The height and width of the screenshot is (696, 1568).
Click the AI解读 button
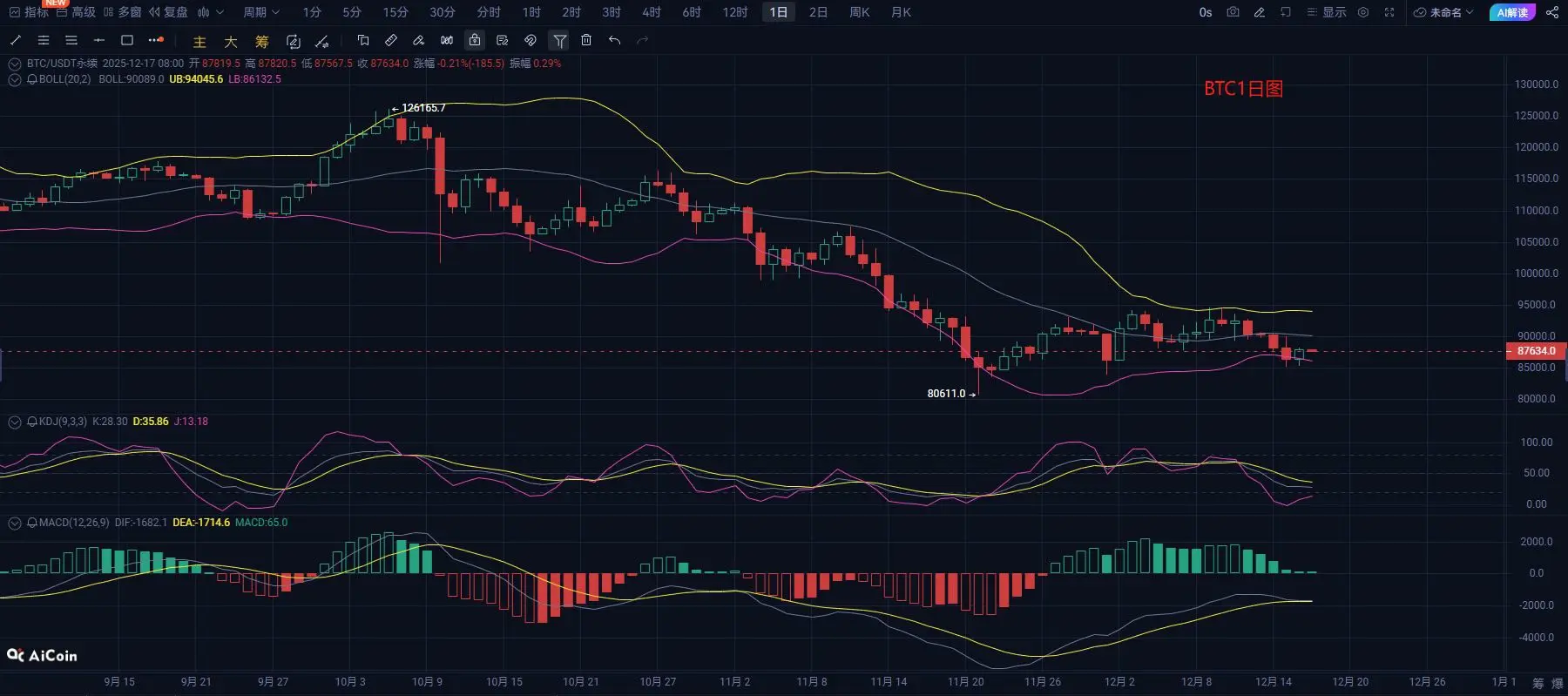tap(1512, 12)
